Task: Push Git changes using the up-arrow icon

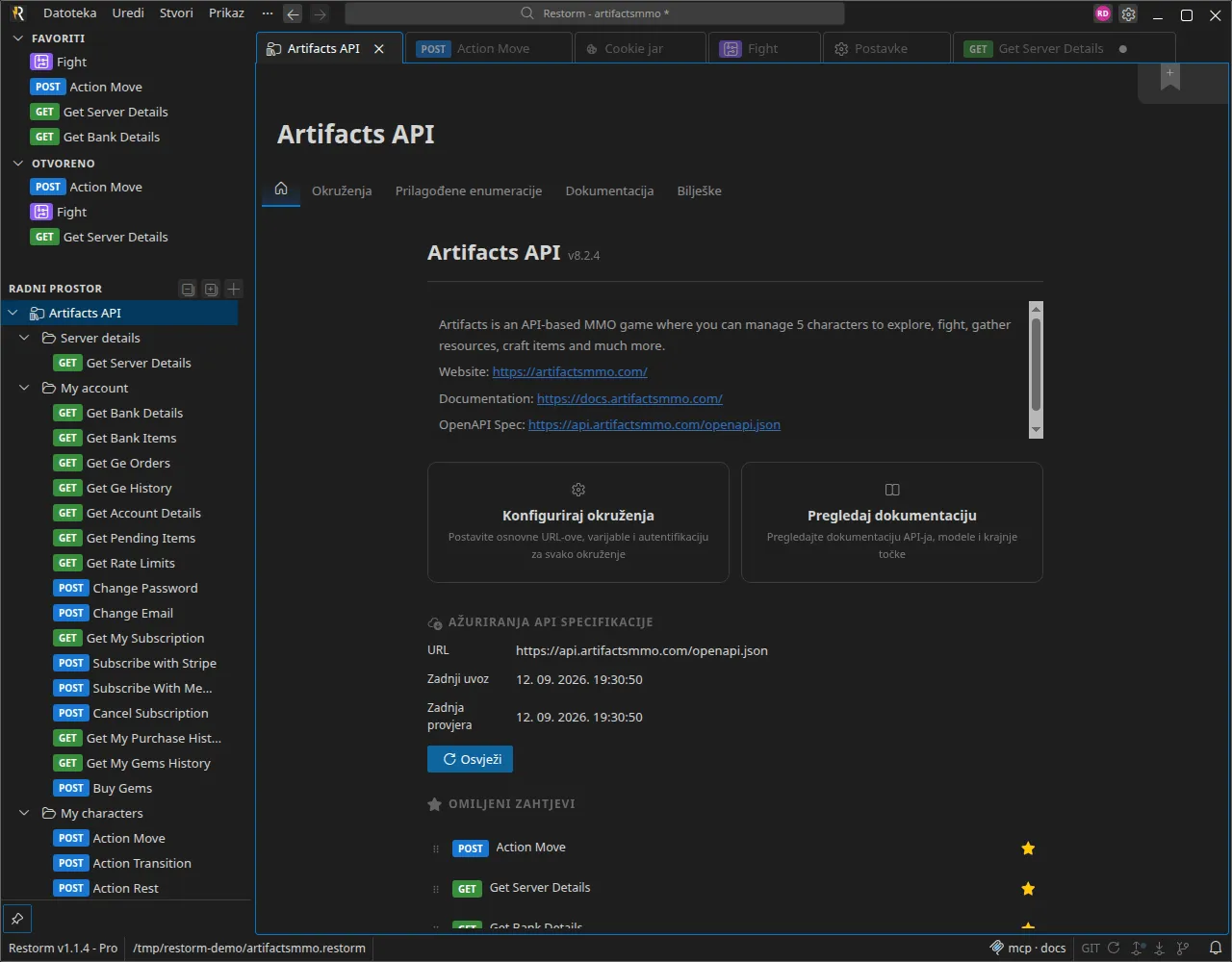Action: (1138, 949)
